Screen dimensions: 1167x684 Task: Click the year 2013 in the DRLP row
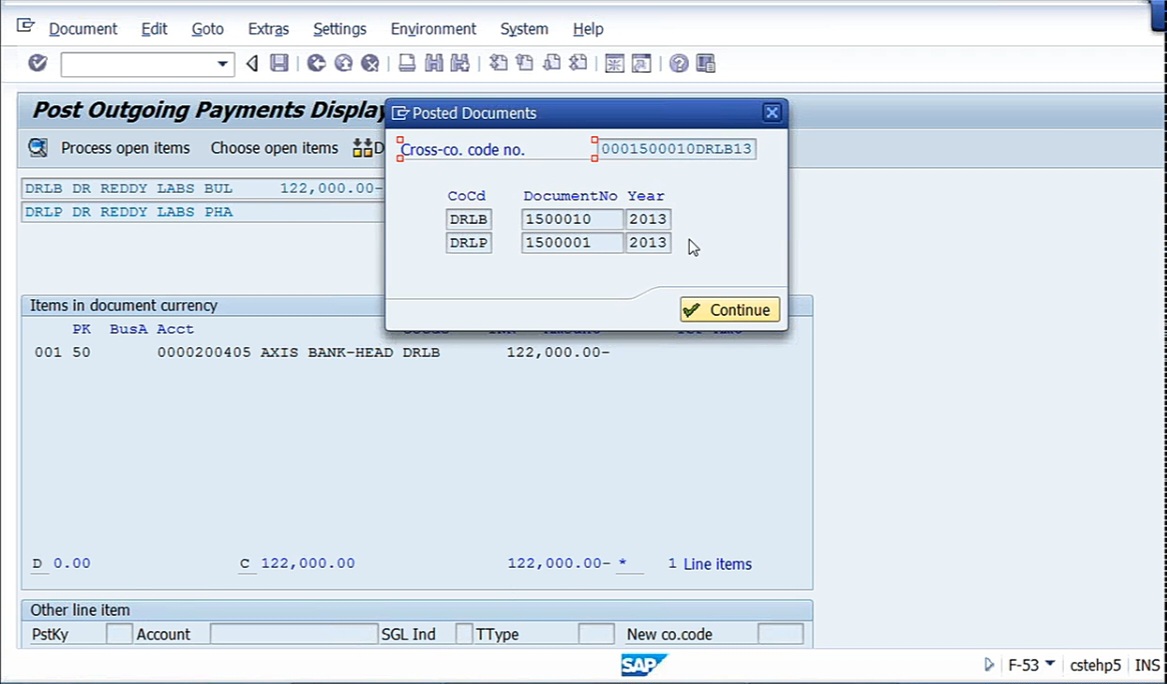648,243
